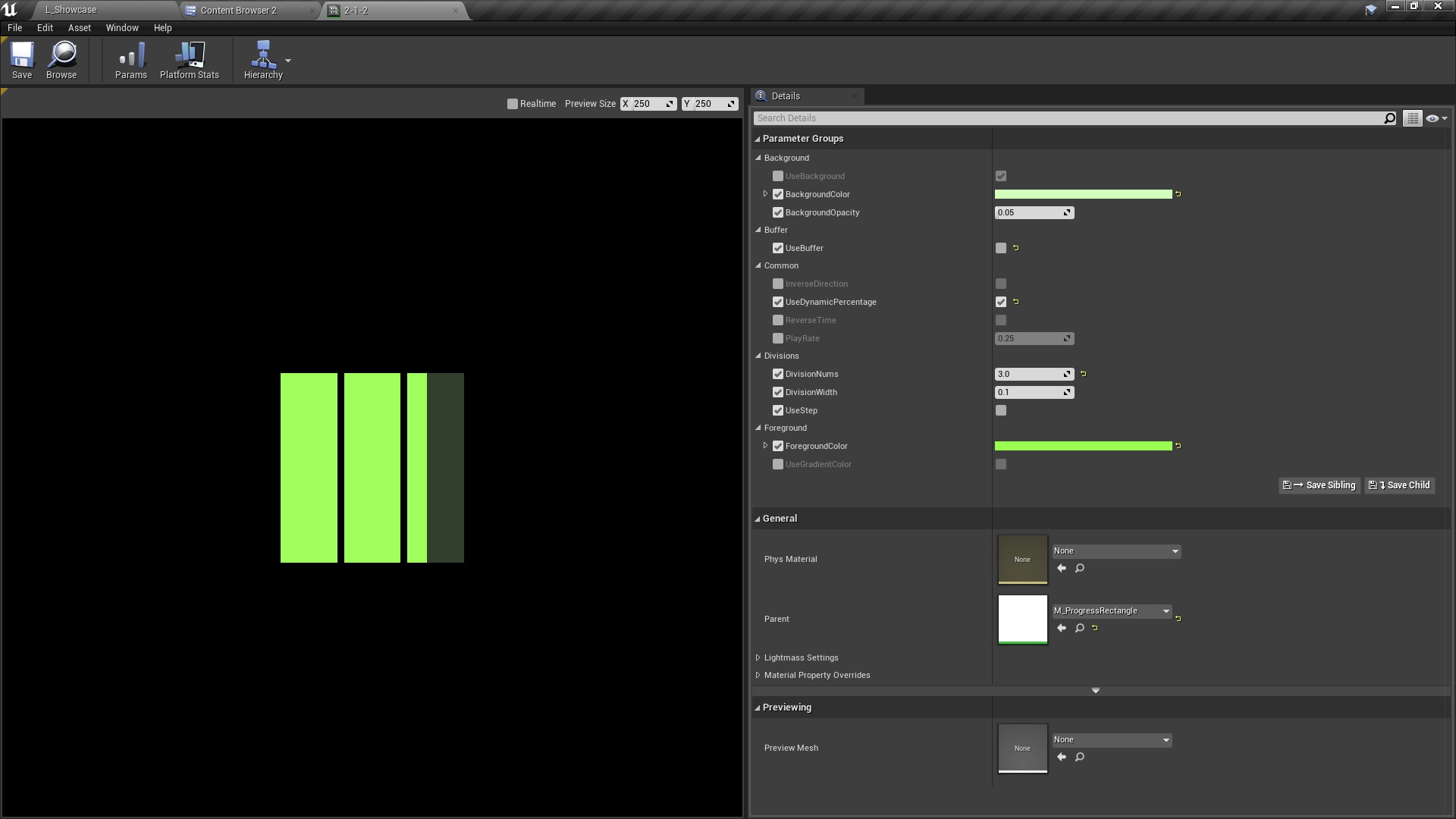Open the Params toolbar icon

point(130,59)
